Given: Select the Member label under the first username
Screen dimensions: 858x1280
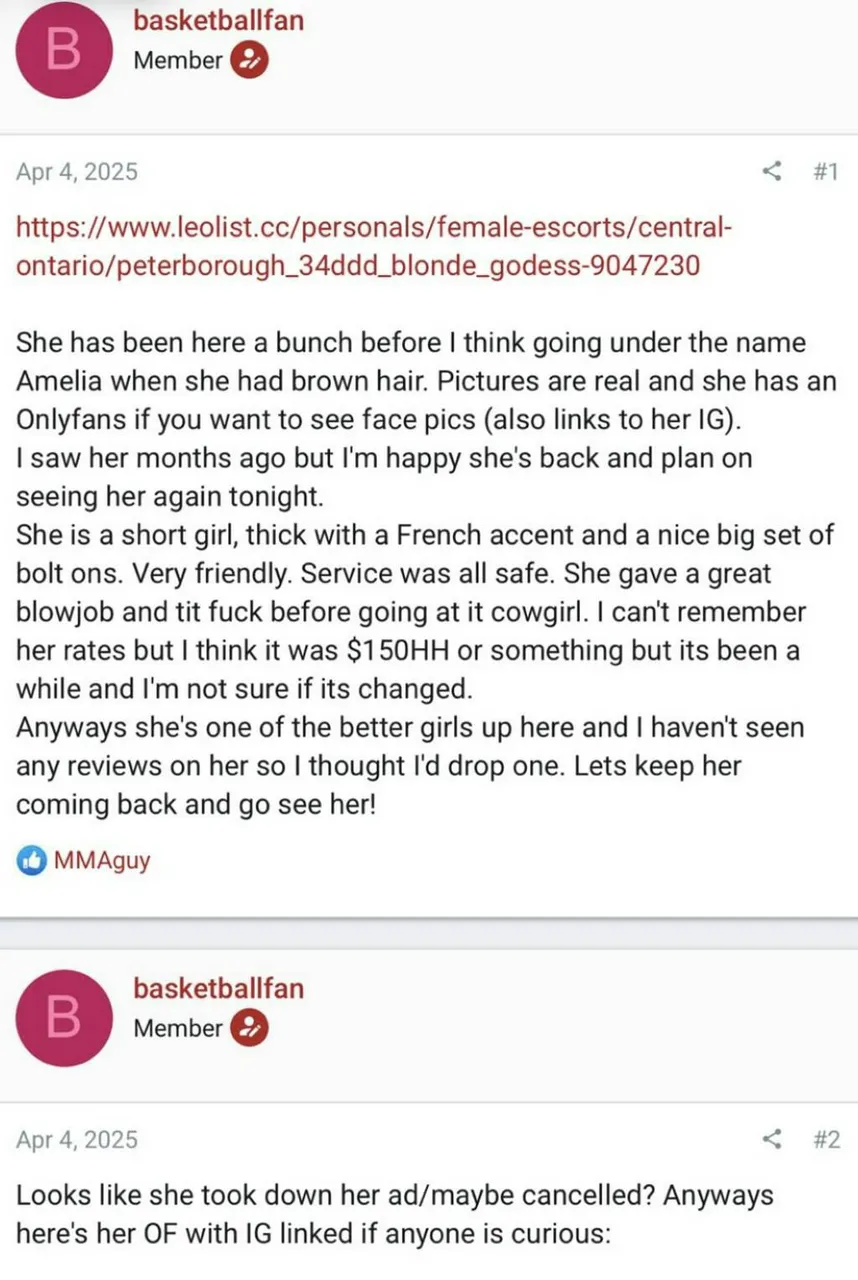Looking at the screenshot, I should pos(176,60).
